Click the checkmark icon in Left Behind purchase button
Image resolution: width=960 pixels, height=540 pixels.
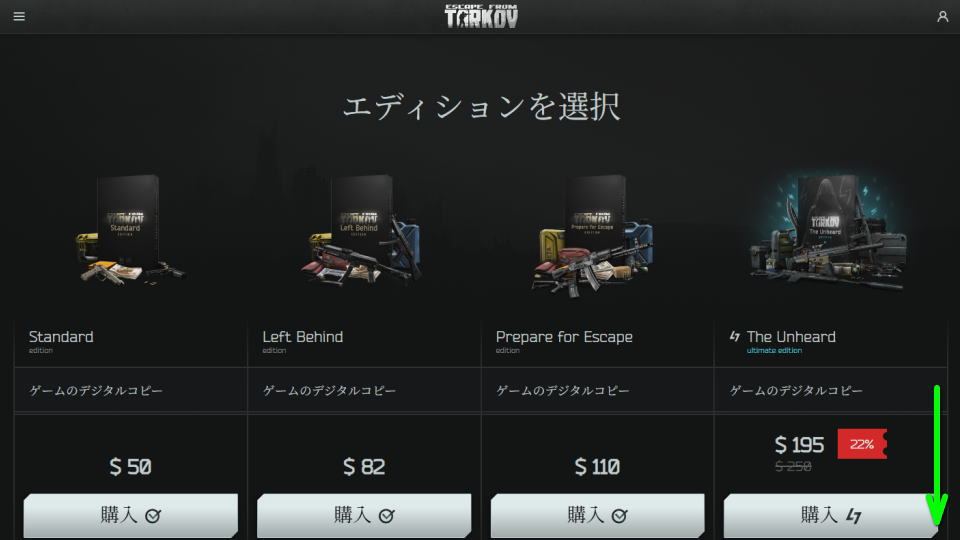pyautogui.click(x=386, y=516)
